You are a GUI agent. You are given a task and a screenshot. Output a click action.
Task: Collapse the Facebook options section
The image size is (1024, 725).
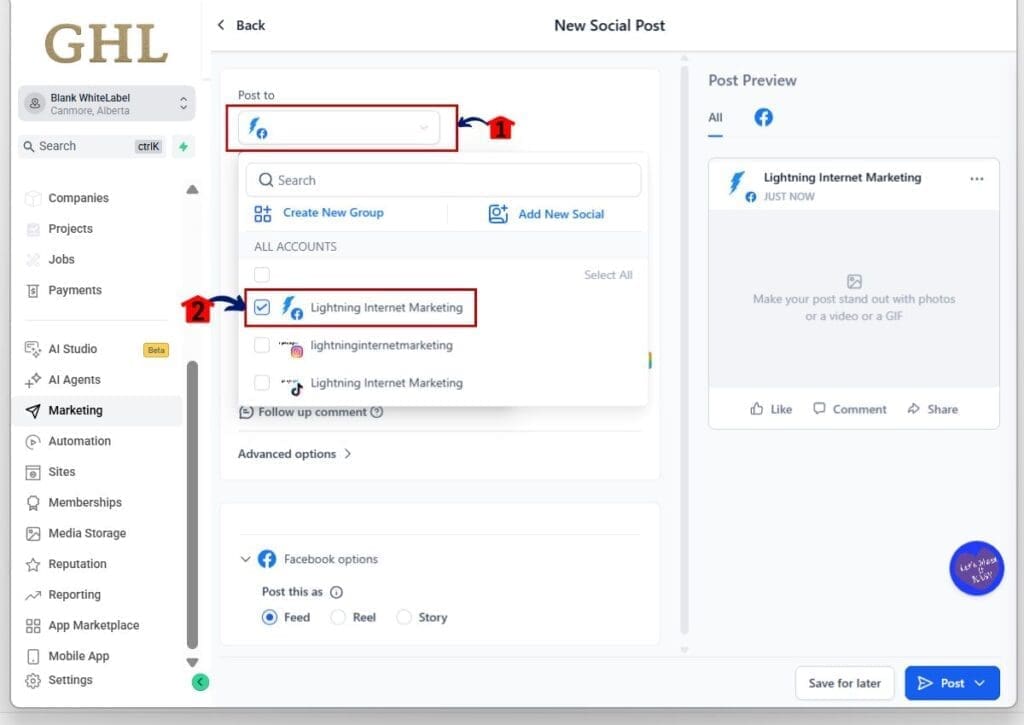(x=246, y=559)
